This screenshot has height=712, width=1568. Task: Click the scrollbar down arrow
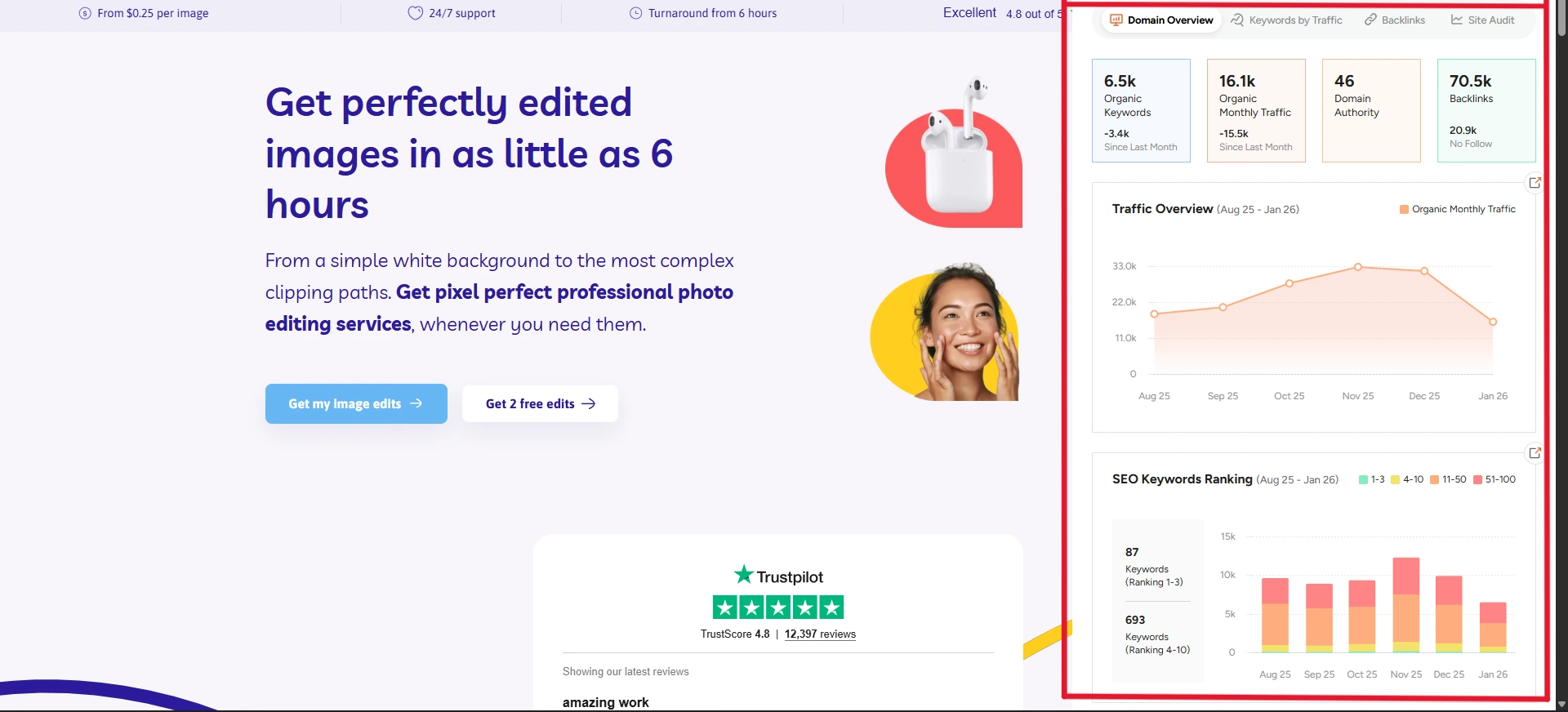[1561, 704]
